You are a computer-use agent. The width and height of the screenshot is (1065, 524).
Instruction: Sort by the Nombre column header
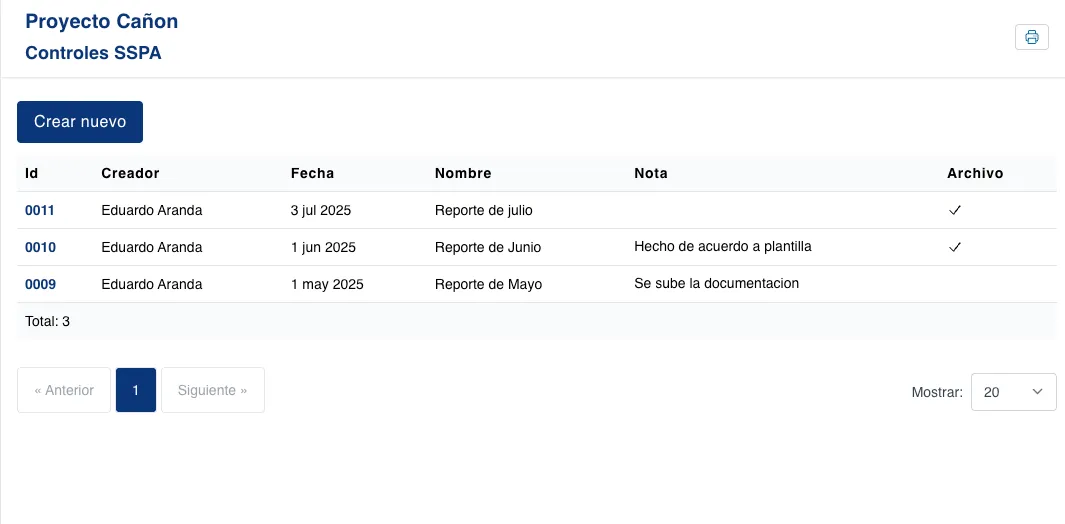click(463, 173)
